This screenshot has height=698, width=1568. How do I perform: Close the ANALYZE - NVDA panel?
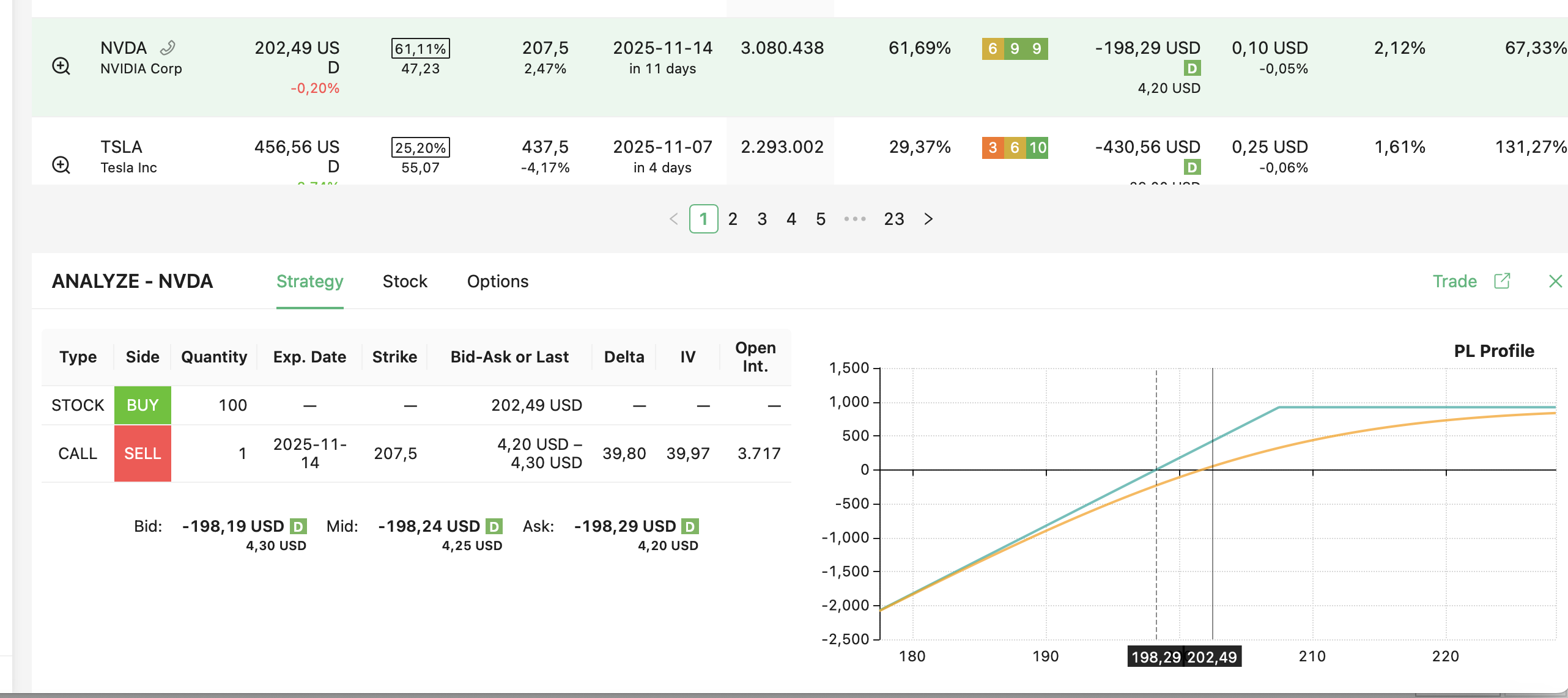tap(1555, 281)
